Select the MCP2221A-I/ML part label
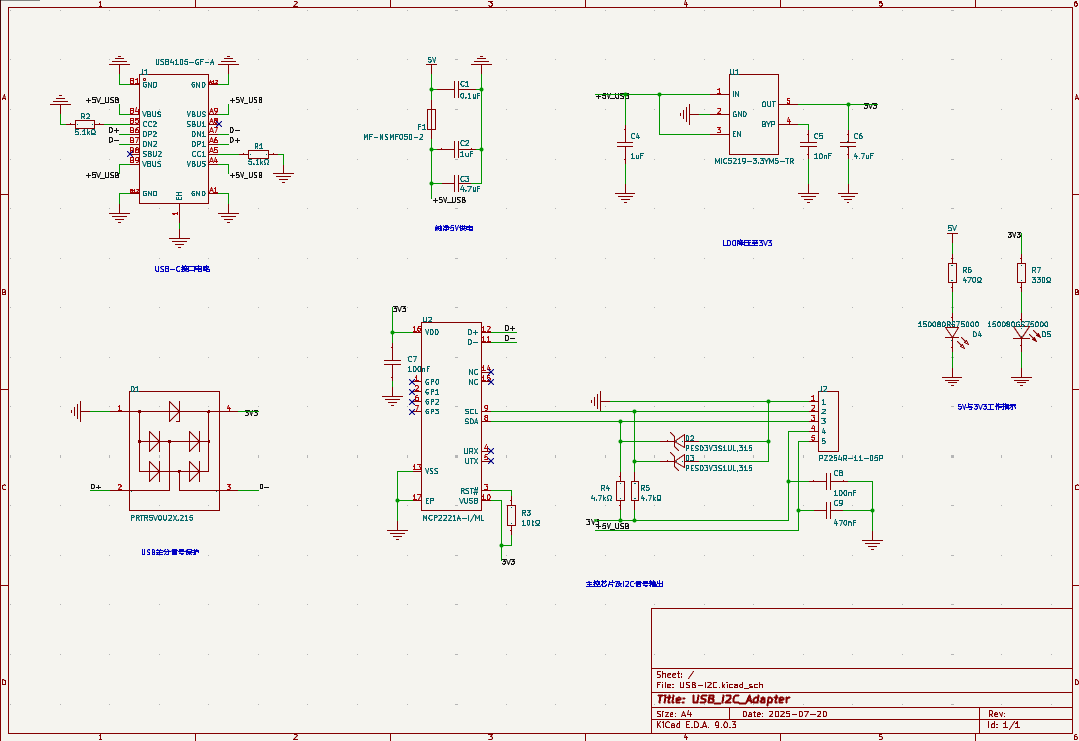The image size is (1079, 741). pyautogui.click(x=453, y=518)
